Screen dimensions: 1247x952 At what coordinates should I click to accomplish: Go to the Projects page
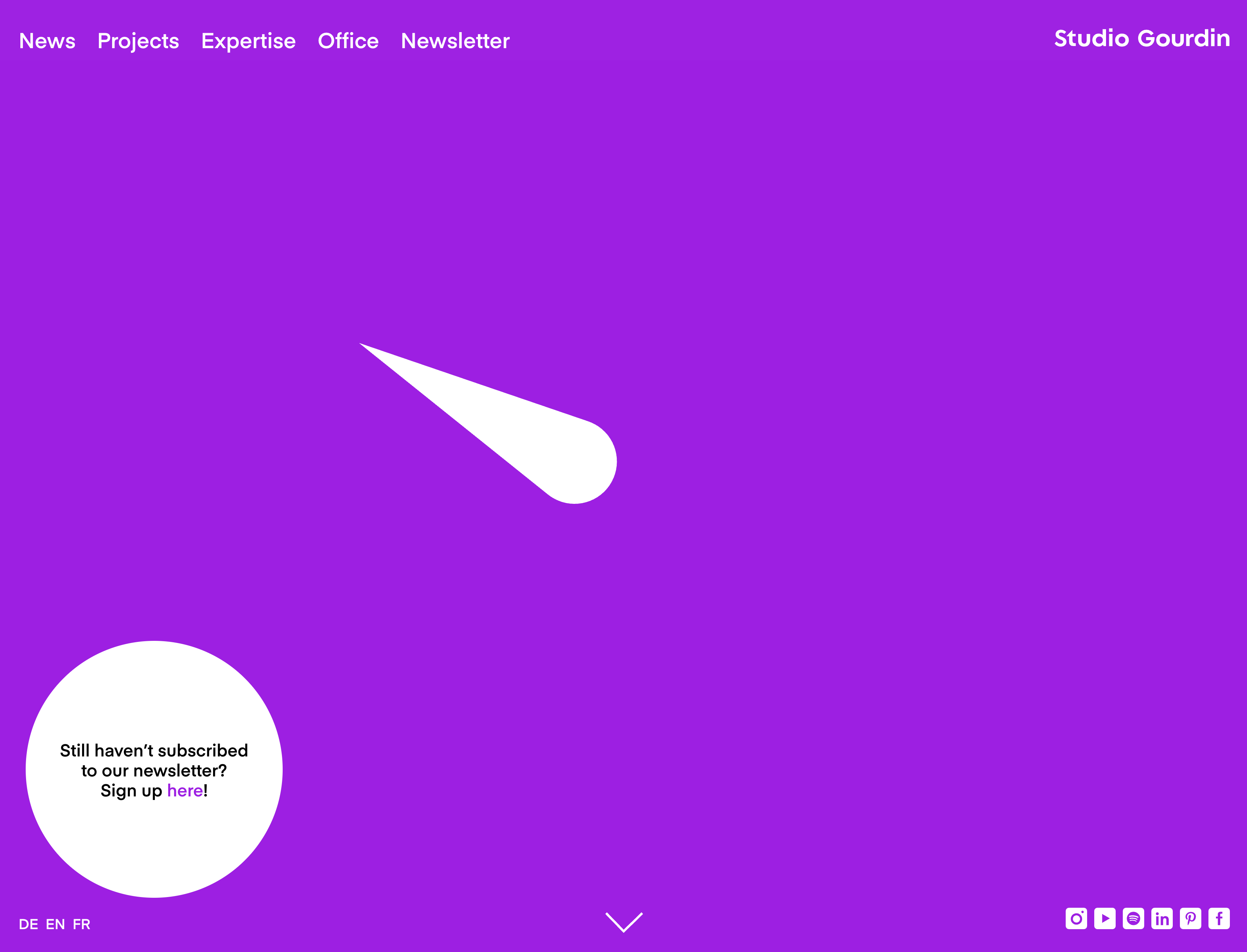pyautogui.click(x=138, y=41)
